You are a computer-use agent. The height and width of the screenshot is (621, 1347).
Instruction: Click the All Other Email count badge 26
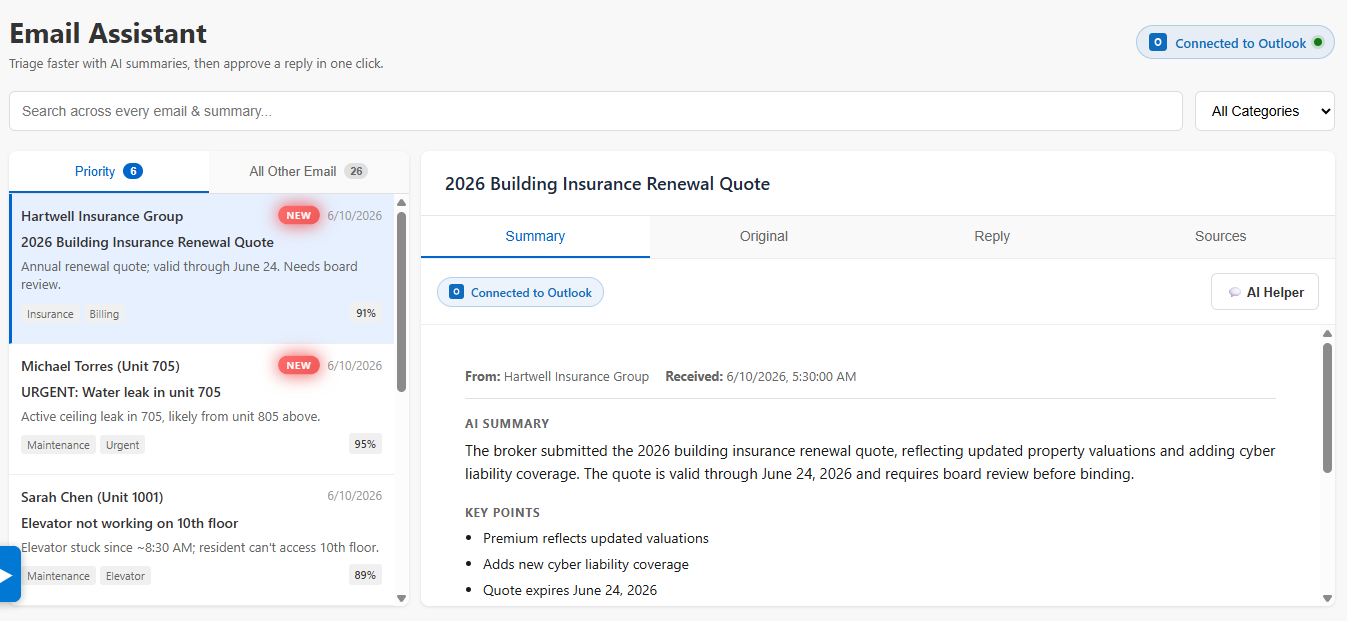(x=356, y=171)
